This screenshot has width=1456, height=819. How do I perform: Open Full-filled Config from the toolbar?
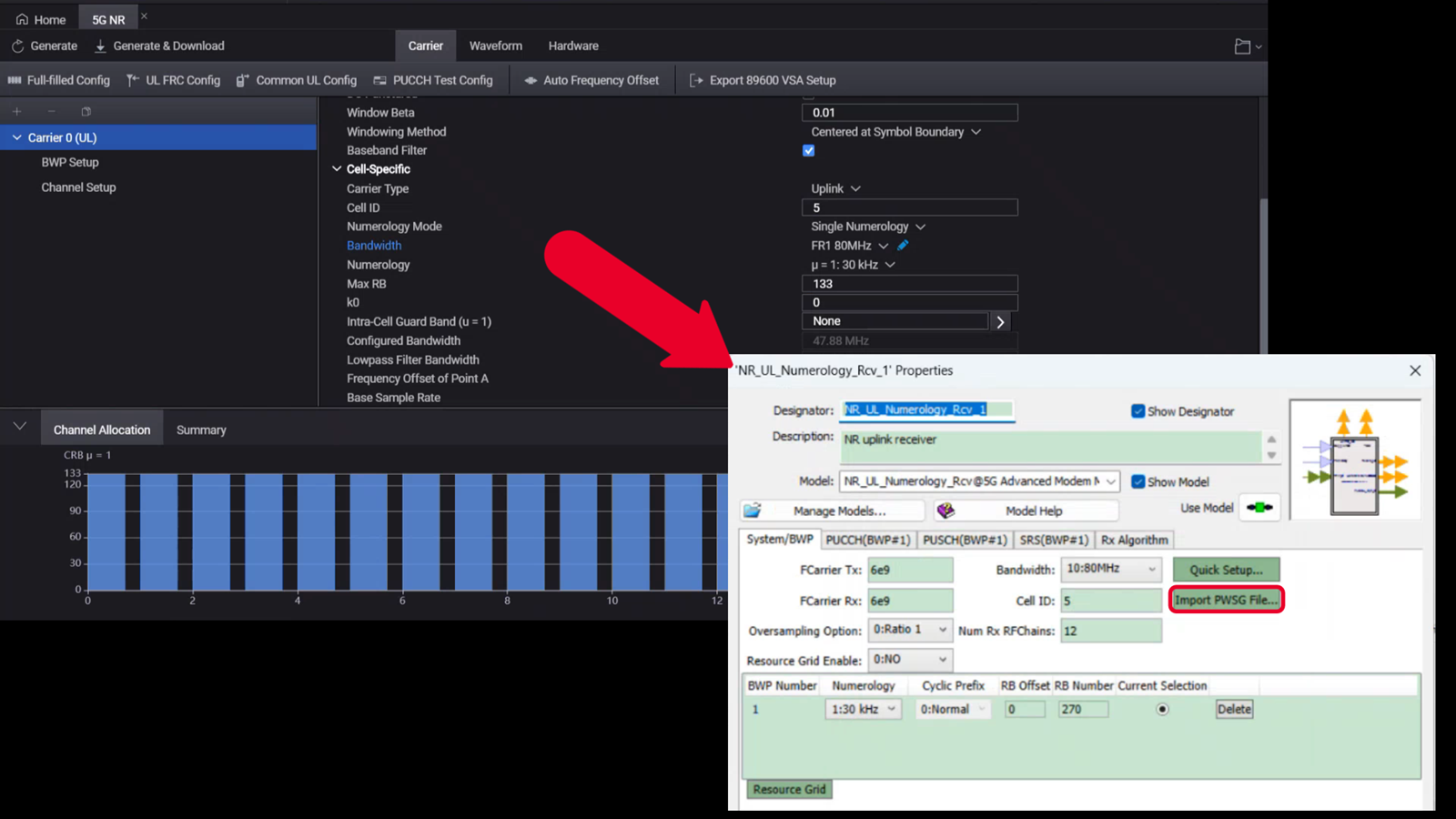point(13,80)
